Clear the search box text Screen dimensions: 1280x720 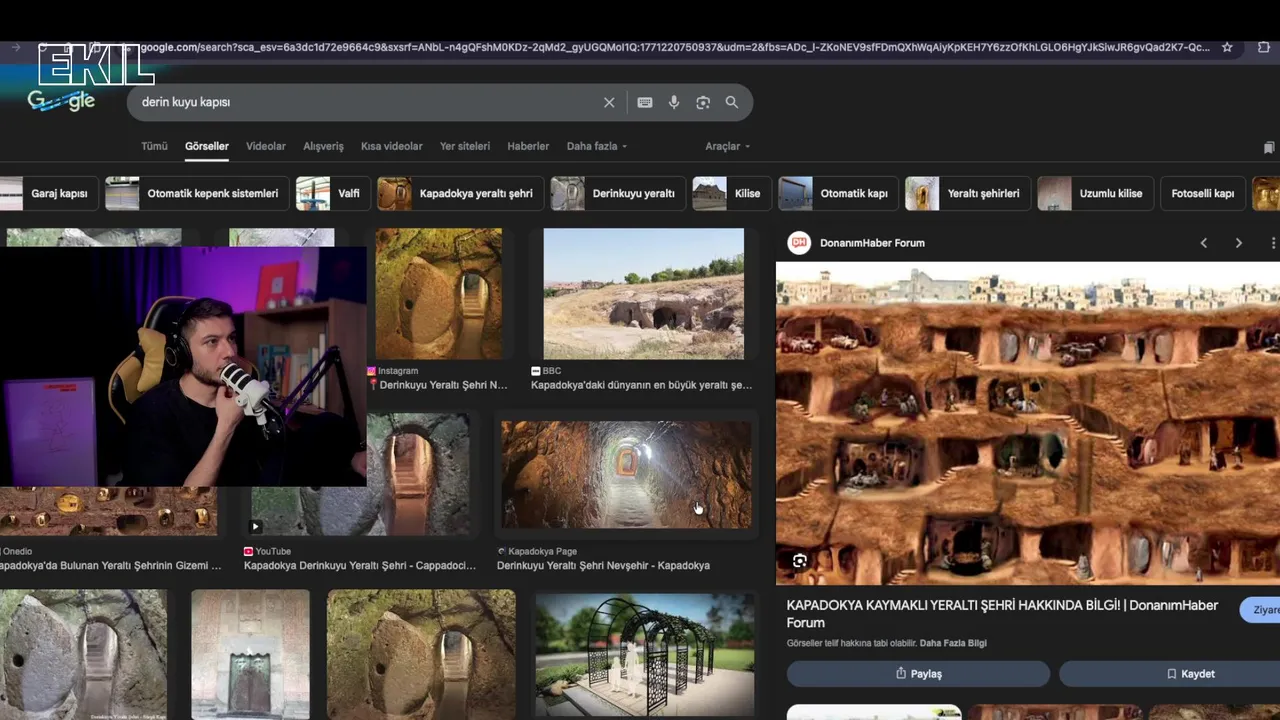609,102
